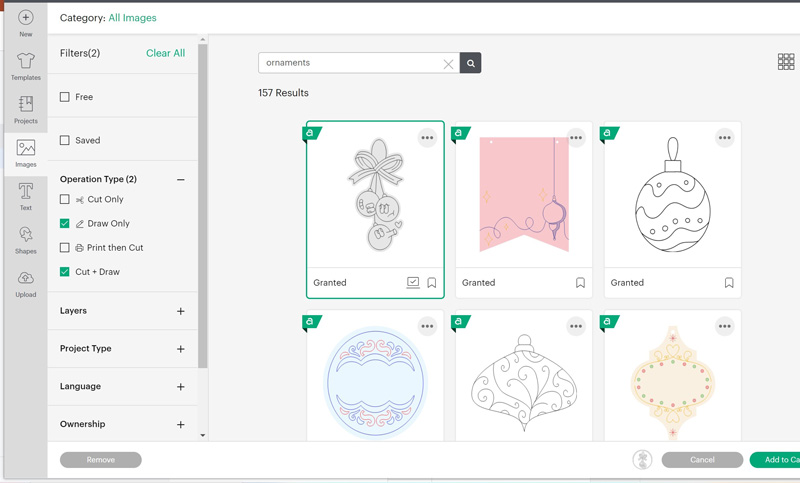Select the yellow dotted ornament thumbnail
The image size is (800, 483).
click(x=672, y=384)
